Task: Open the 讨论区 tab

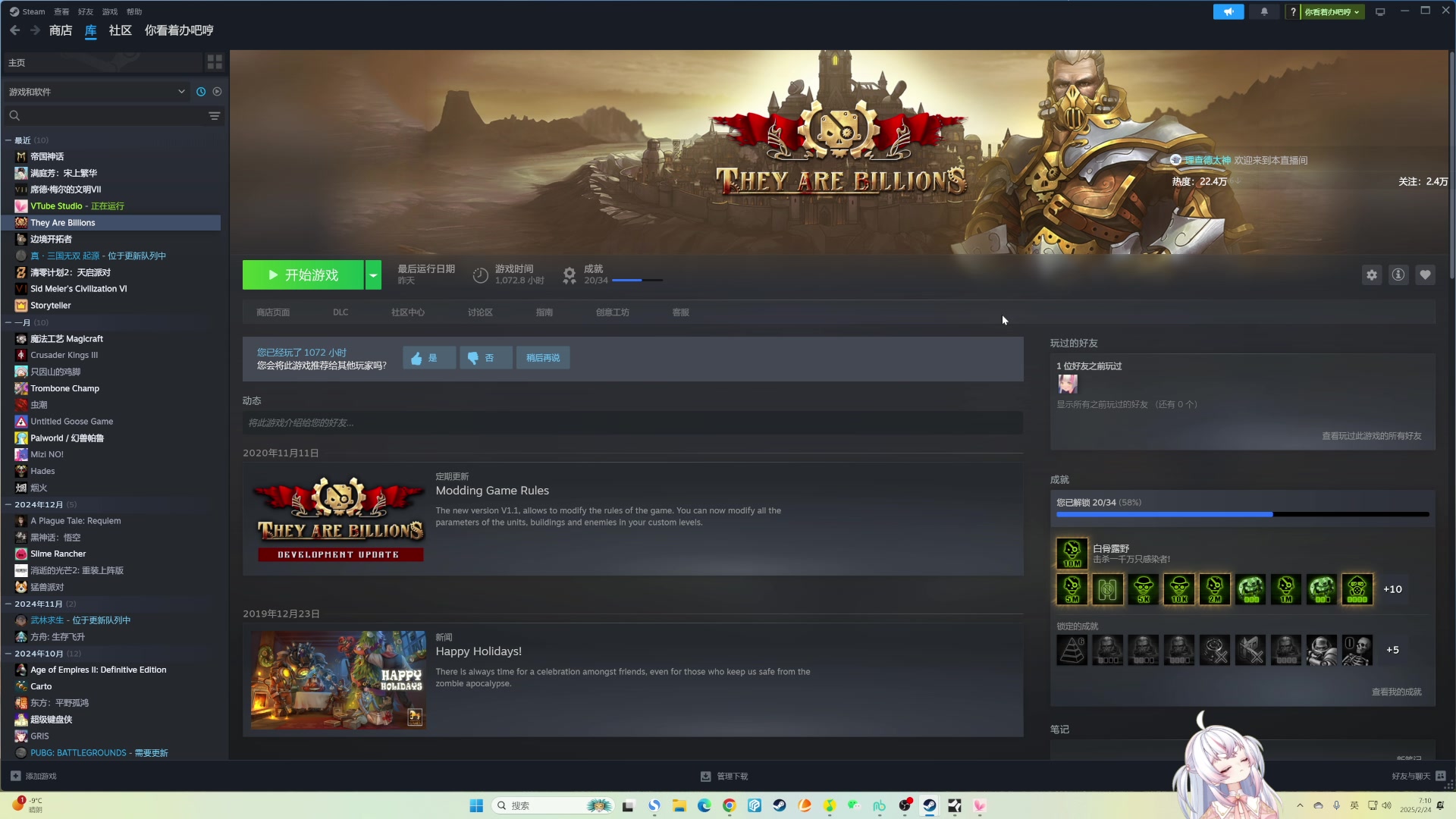Action: point(480,312)
